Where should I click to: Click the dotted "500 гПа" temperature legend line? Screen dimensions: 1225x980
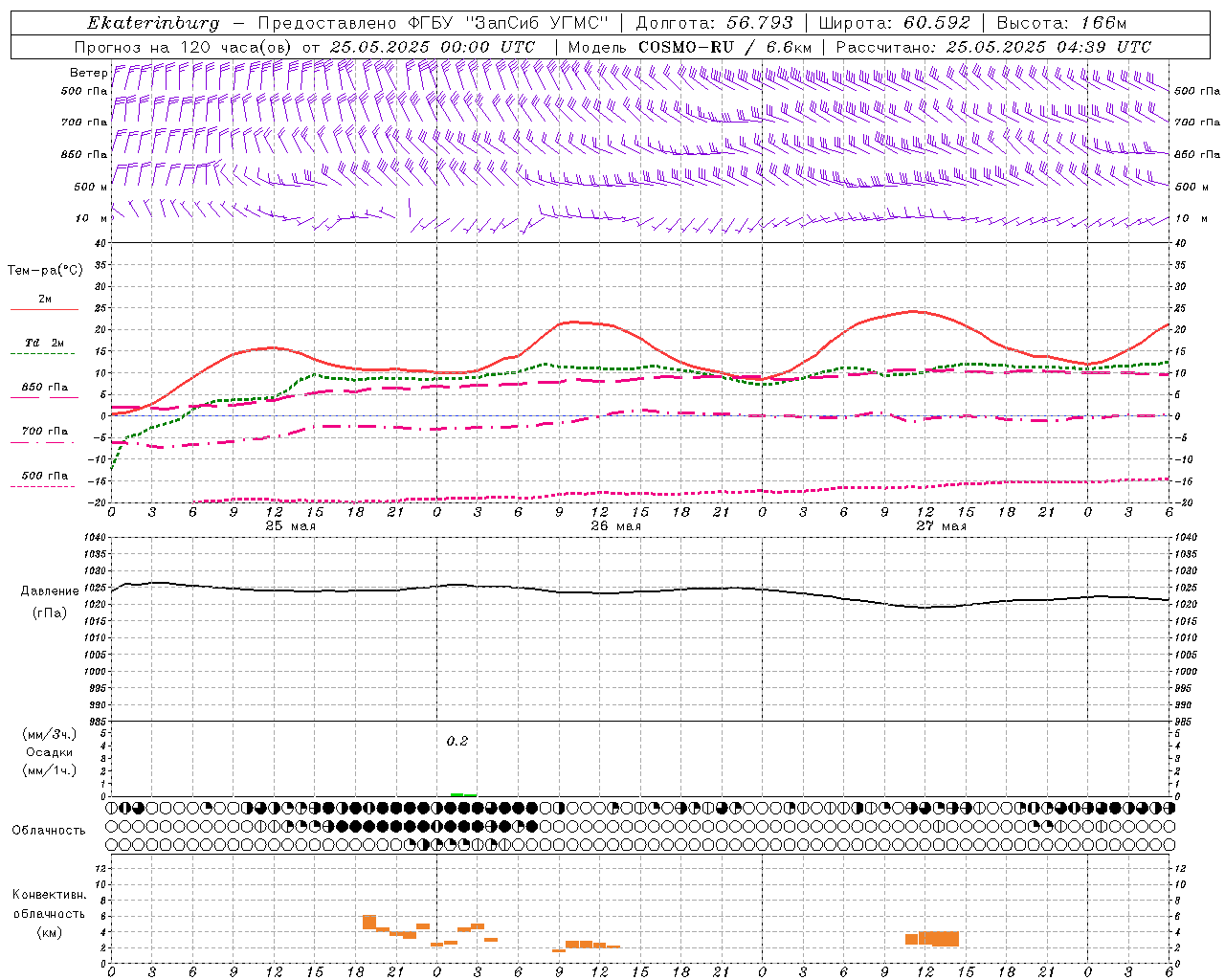pos(42,487)
